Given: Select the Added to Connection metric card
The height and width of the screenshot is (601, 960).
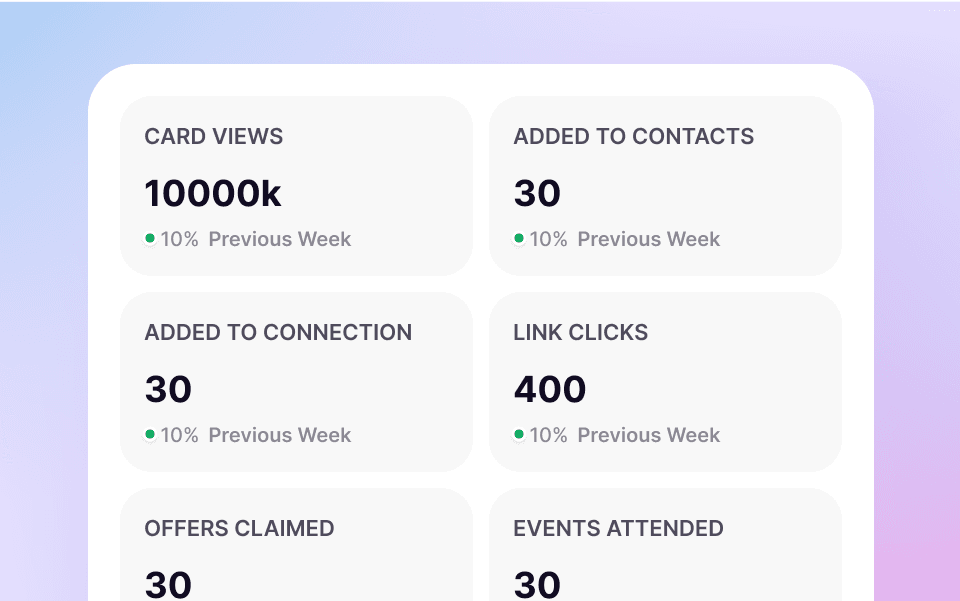Looking at the screenshot, I should pos(296,382).
